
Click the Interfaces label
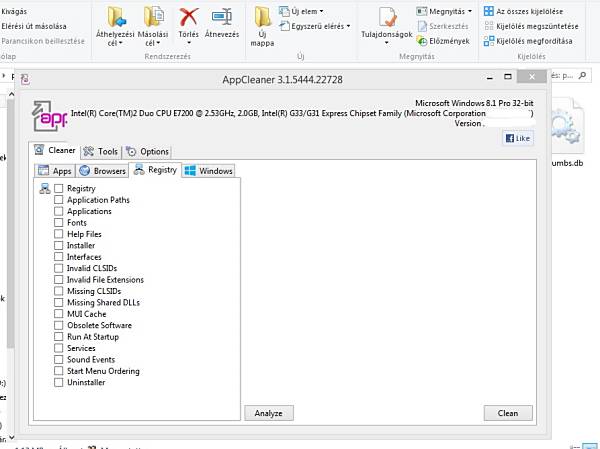(84, 257)
